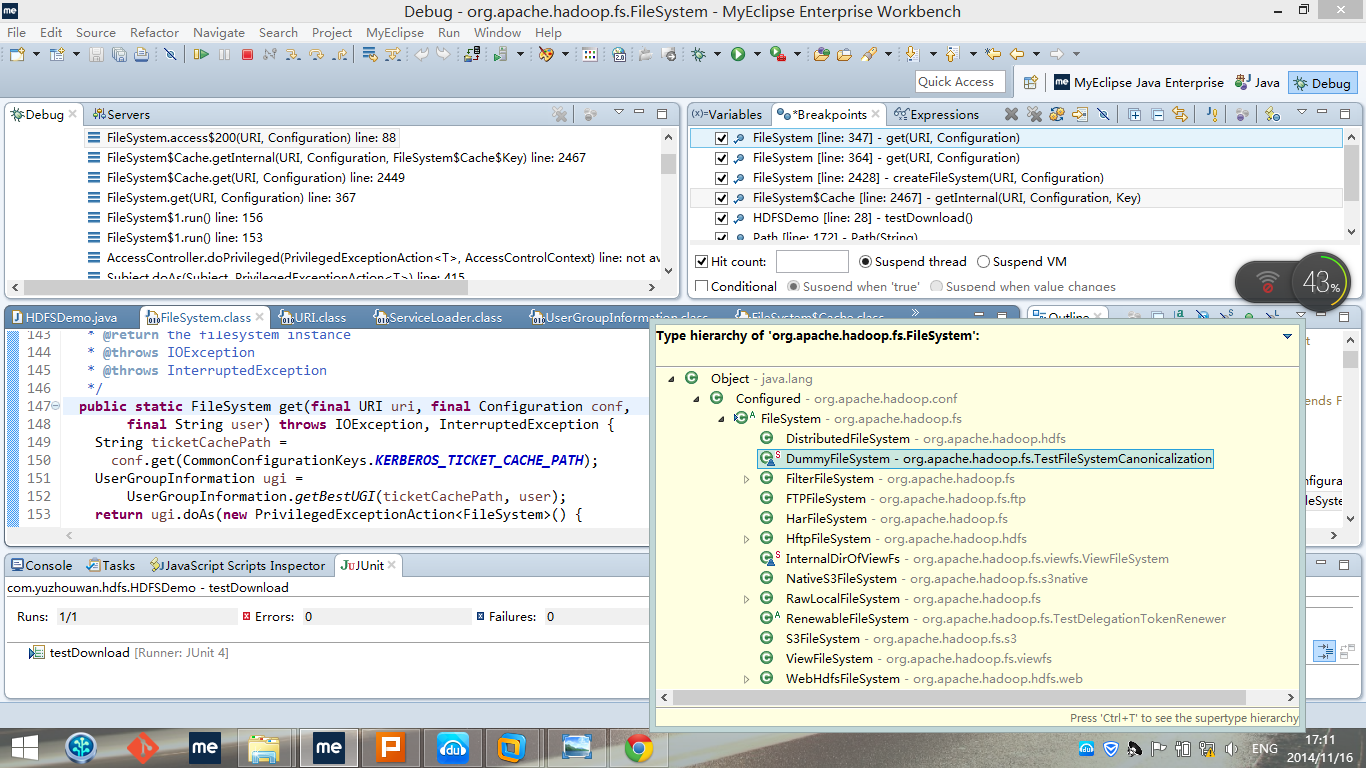This screenshot has width=1366, height=768.
Task: Enable the Conditional breakpoint checkbox
Action: 703,286
